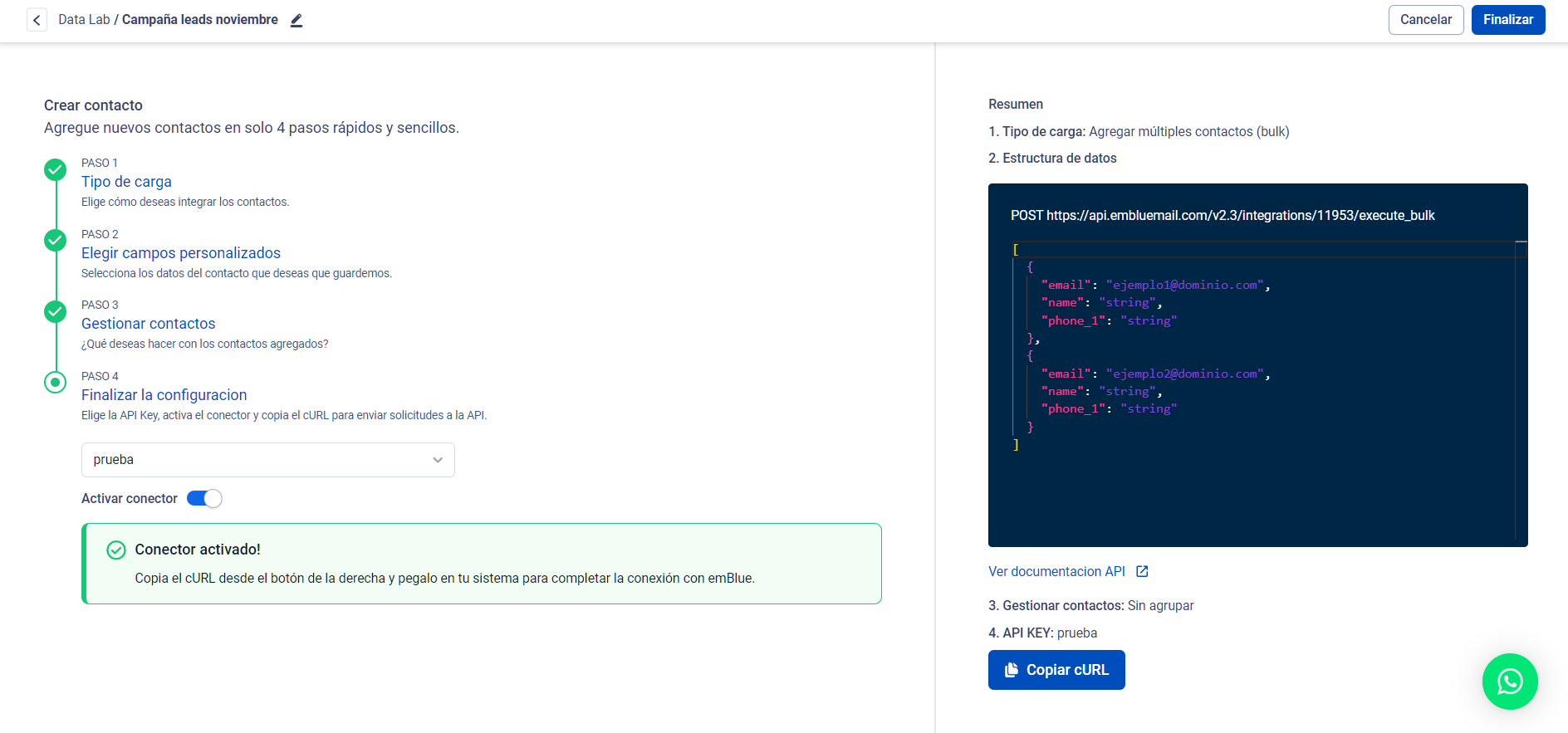Open the prueba API key dropdown
The height and width of the screenshot is (733, 1568).
coord(267,460)
